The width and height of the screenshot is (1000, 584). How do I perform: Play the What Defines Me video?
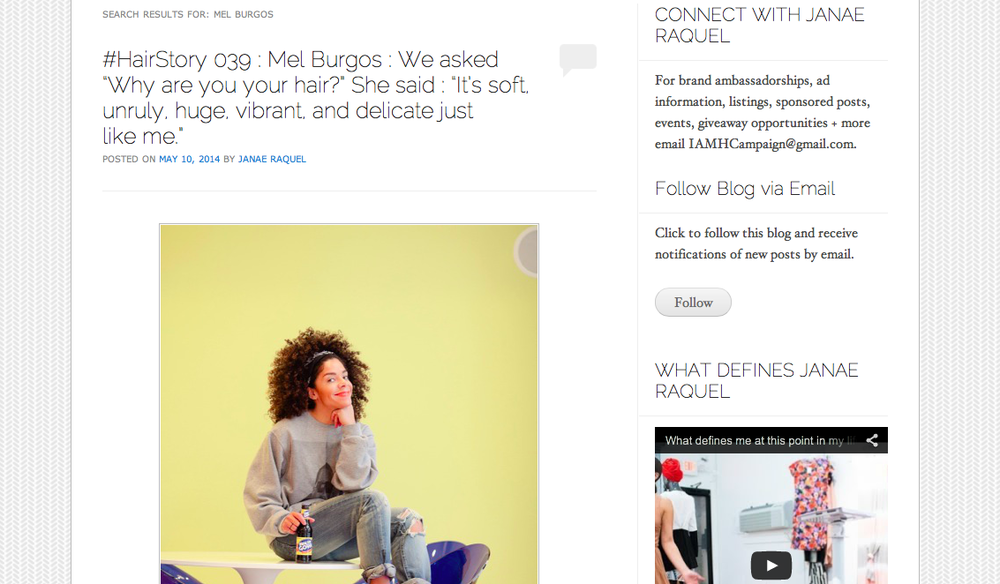click(x=771, y=565)
